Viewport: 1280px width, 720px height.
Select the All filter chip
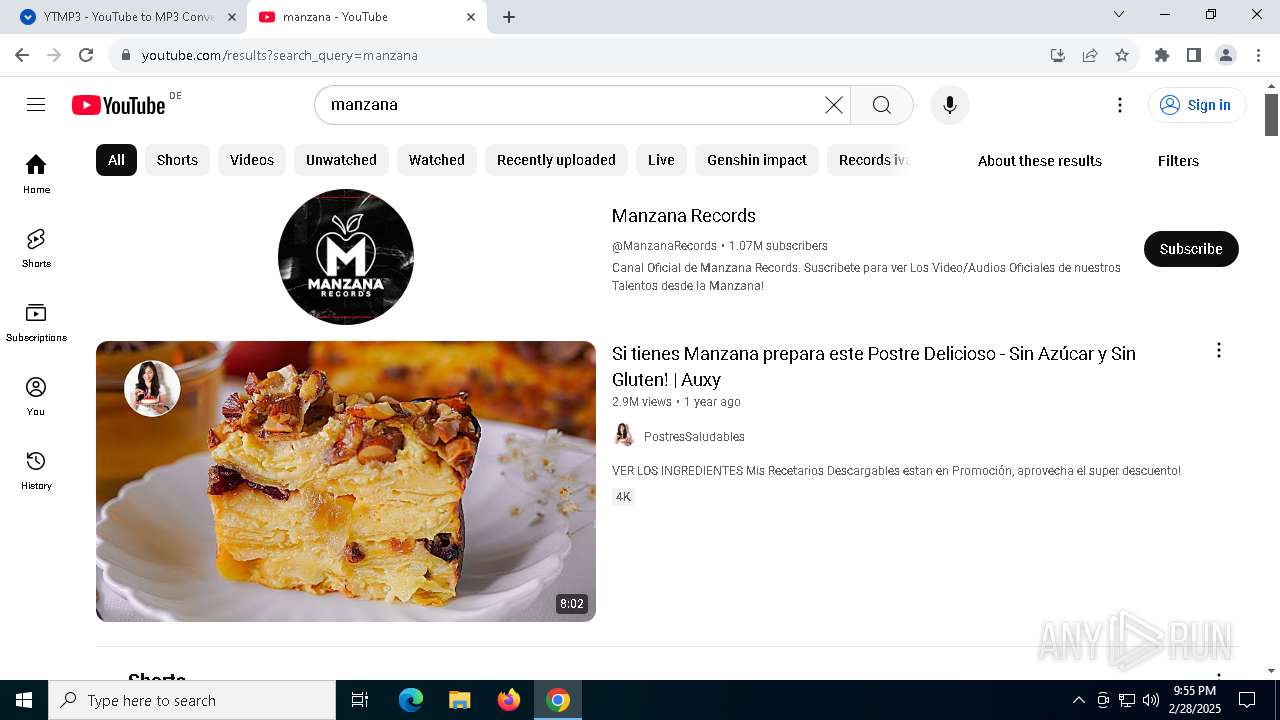tap(116, 160)
